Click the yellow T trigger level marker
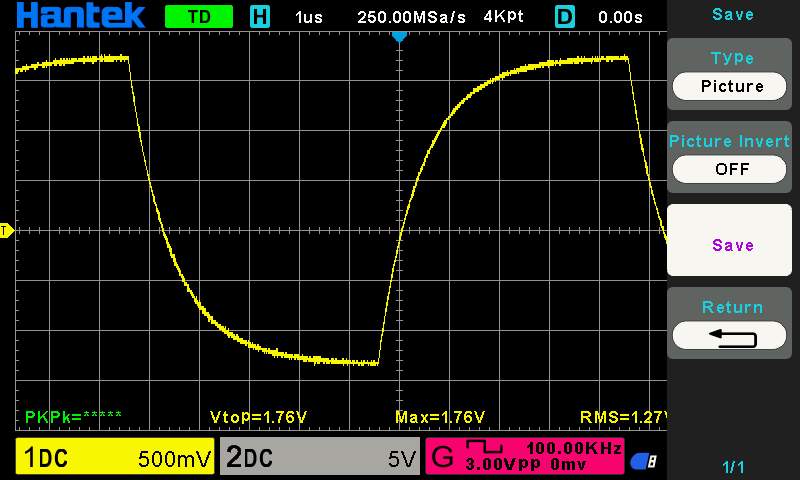This screenshot has width=800, height=480. 6,231
